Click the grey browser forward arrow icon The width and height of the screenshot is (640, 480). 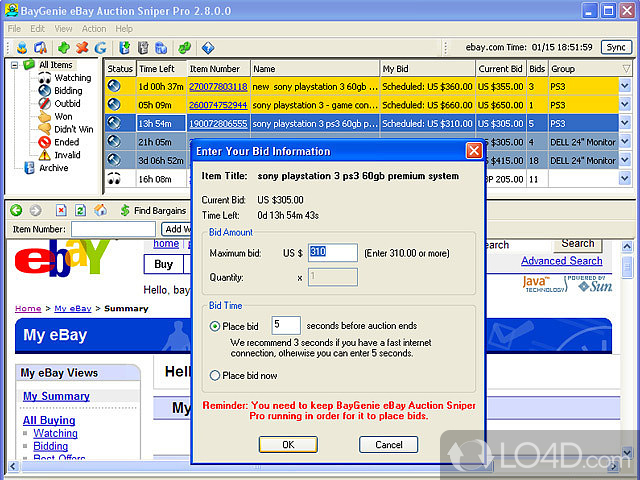click(x=36, y=210)
